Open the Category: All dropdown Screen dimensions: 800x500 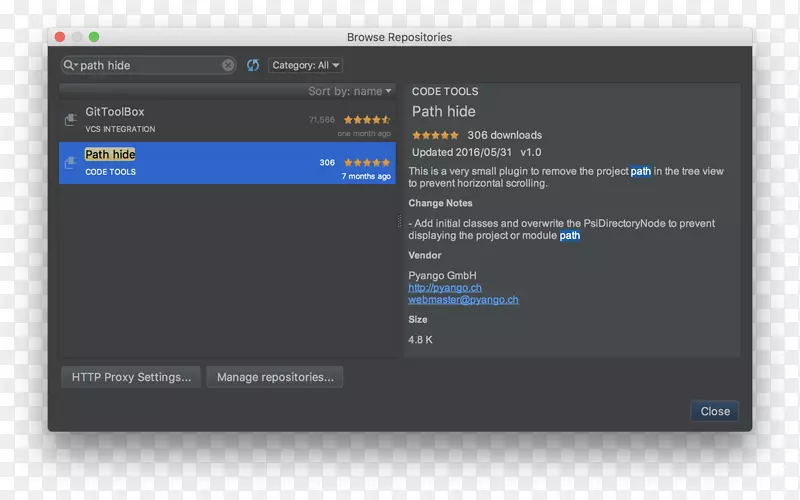coord(306,65)
